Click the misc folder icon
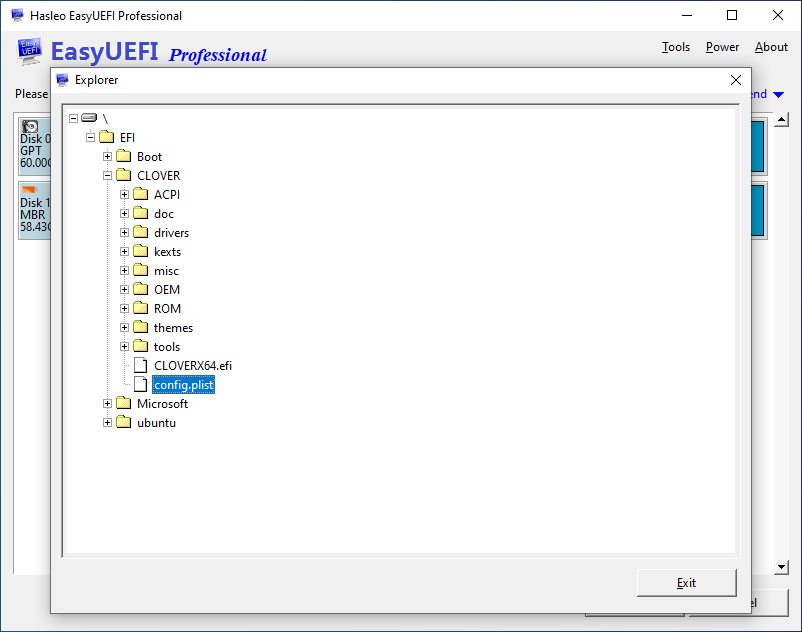This screenshot has width=802, height=632. coord(141,270)
